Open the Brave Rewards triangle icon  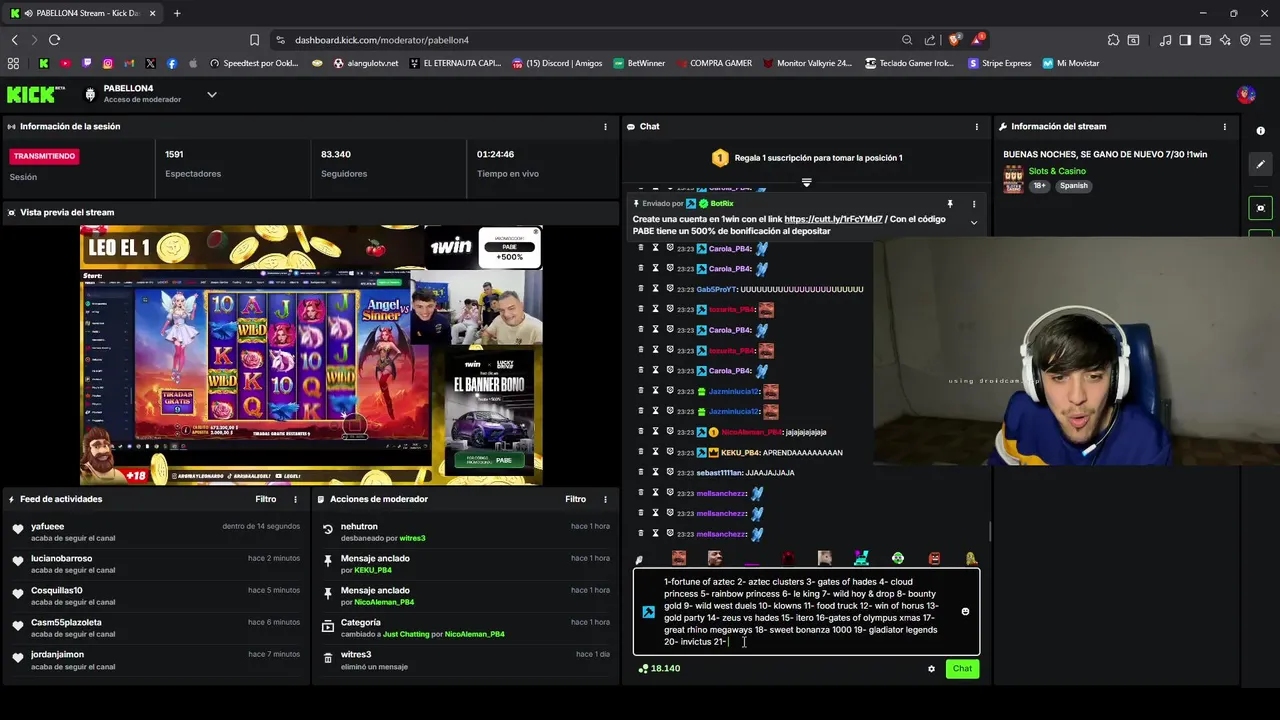click(x=977, y=40)
